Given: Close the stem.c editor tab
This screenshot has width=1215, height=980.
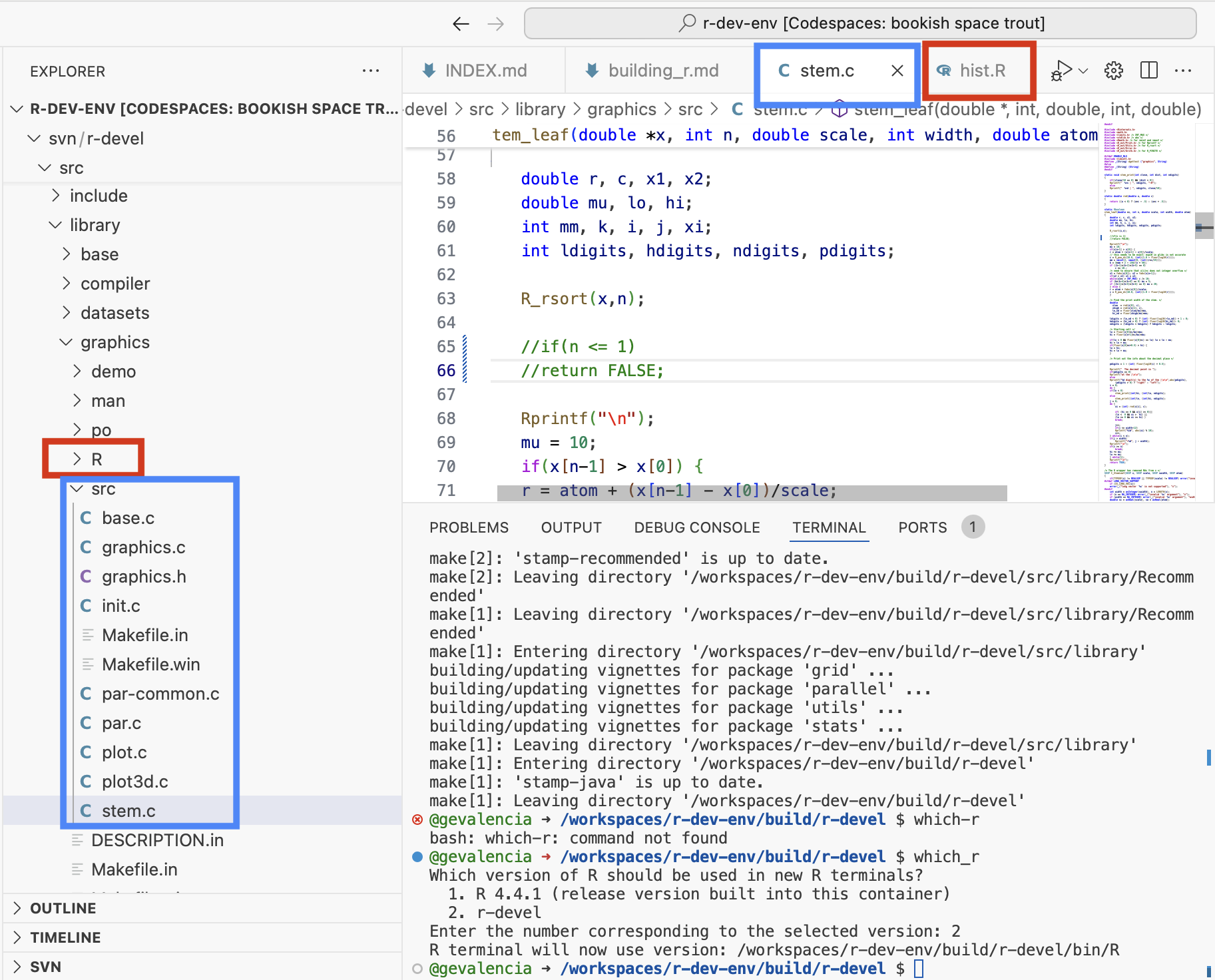Looking at the screenshot, I should [897, 71].
